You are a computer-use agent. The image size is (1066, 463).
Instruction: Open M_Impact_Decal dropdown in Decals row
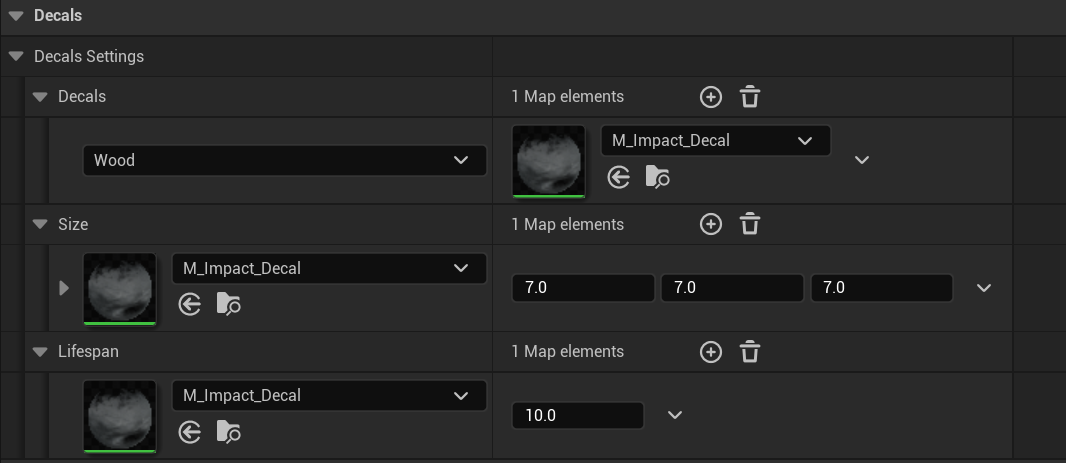pos(715,141)
